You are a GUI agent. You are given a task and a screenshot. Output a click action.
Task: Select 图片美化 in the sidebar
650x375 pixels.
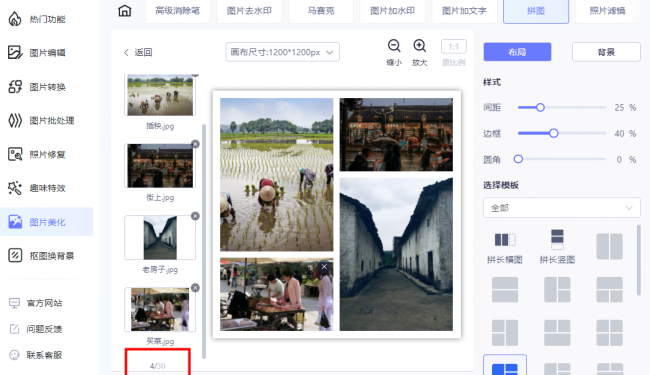(x=46, y=222)
